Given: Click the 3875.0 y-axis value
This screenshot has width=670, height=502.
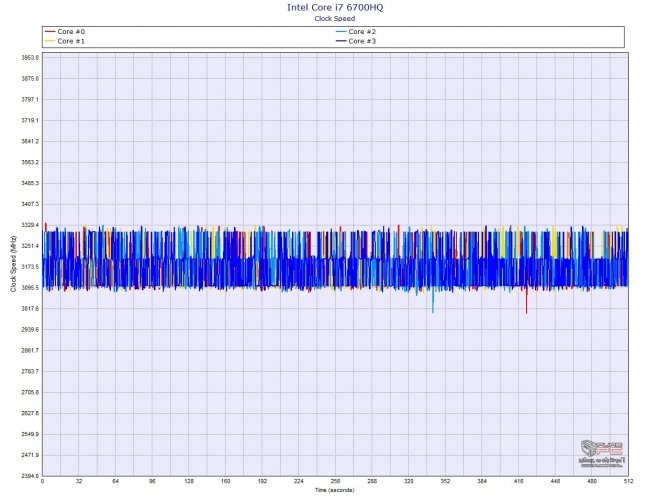Looking at the screenshot, I should click(30, 79).
